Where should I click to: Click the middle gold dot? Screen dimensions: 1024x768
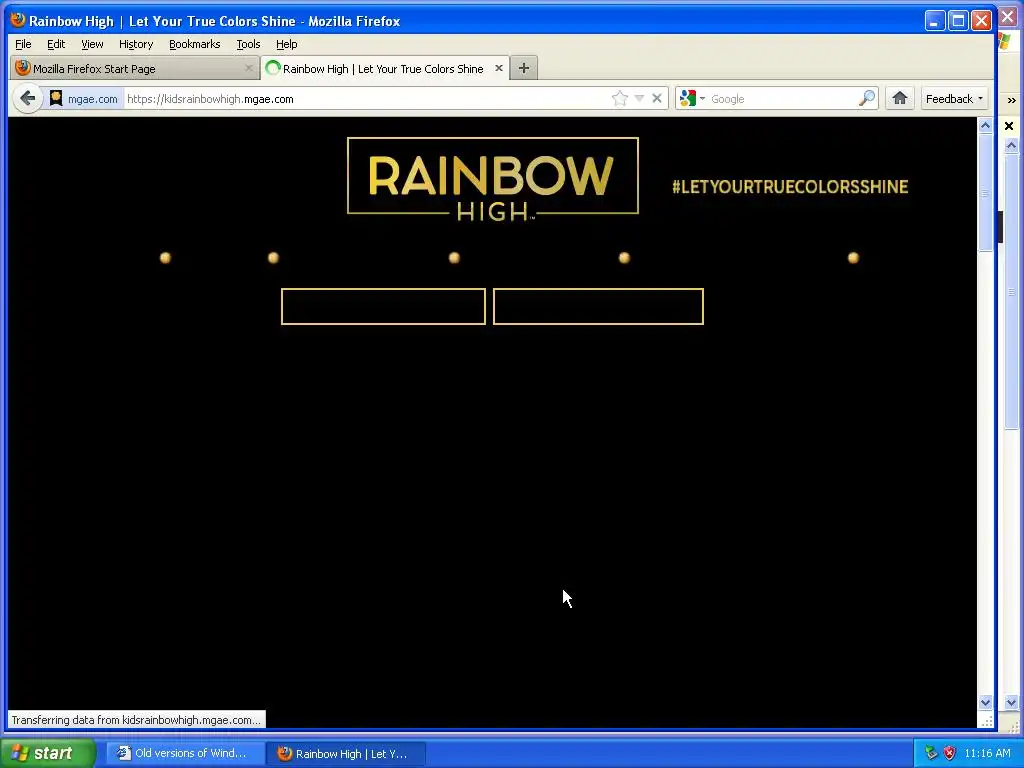tap(455, 258)
